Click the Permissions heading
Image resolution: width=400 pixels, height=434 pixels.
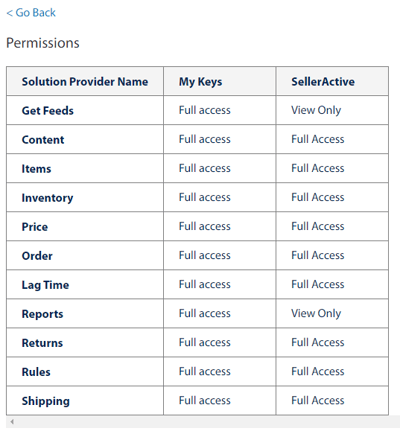43,43
